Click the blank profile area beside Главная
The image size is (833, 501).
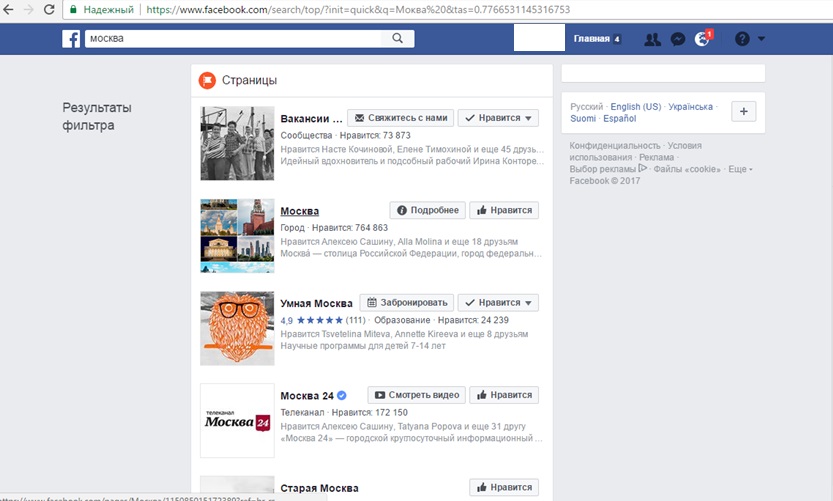coord(539,38)
